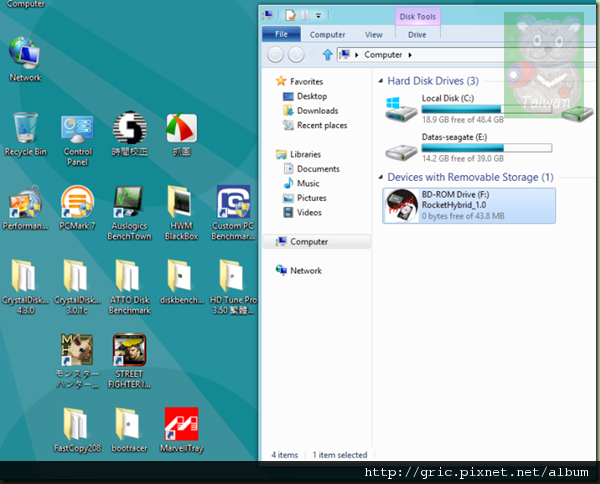Collapse the Hard Disk Drives group
Screen dimensions: 600x484
(x=380, y=81)
